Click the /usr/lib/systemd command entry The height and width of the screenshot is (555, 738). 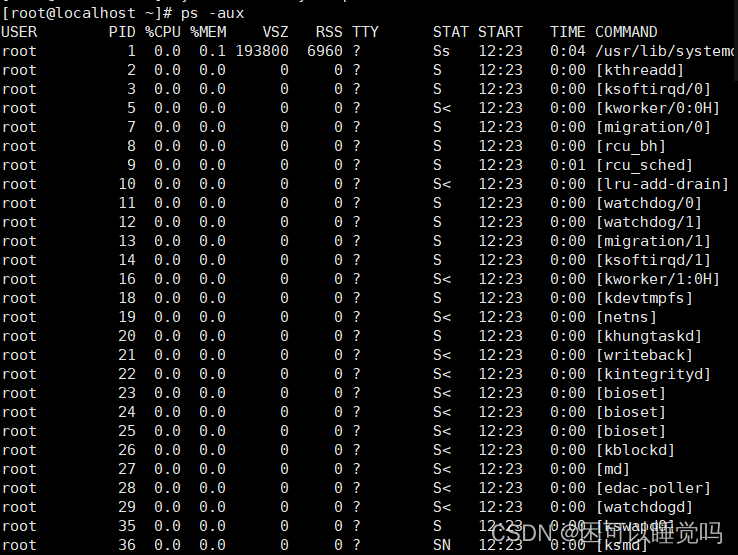[665, 51]
